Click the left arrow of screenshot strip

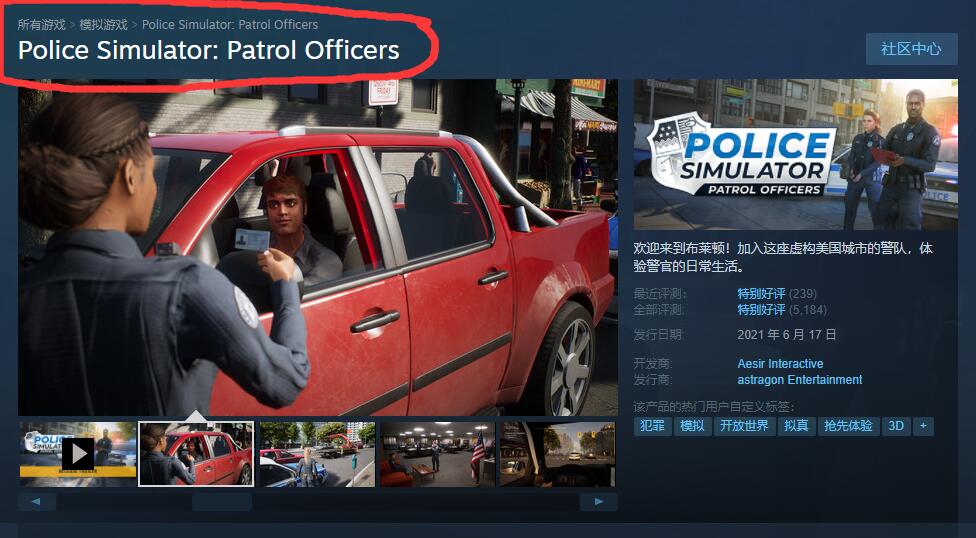pyautogui.click(x=37, y=501)
